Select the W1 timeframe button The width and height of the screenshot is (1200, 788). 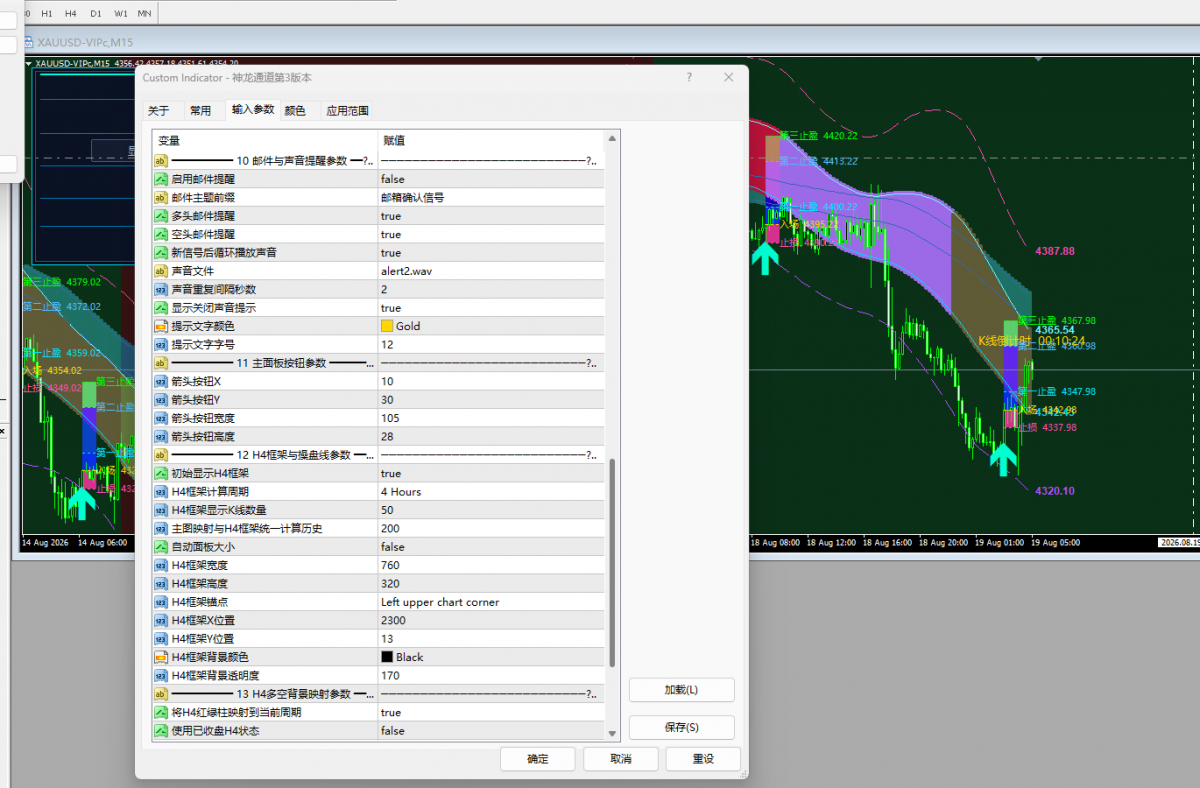(120, 13)
